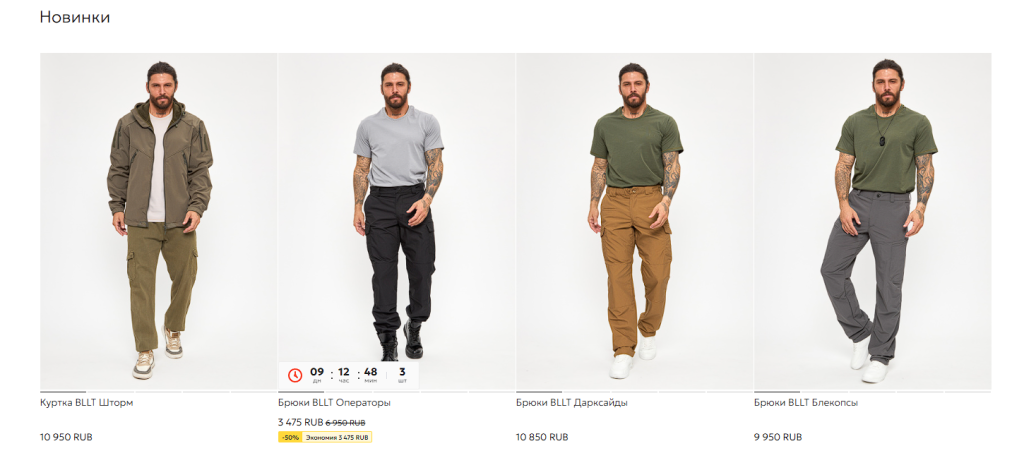Open the Брюки BLLT Блекопсы product photo
Viewport: 1024px width, 458px height.
(x=872, y=221)
